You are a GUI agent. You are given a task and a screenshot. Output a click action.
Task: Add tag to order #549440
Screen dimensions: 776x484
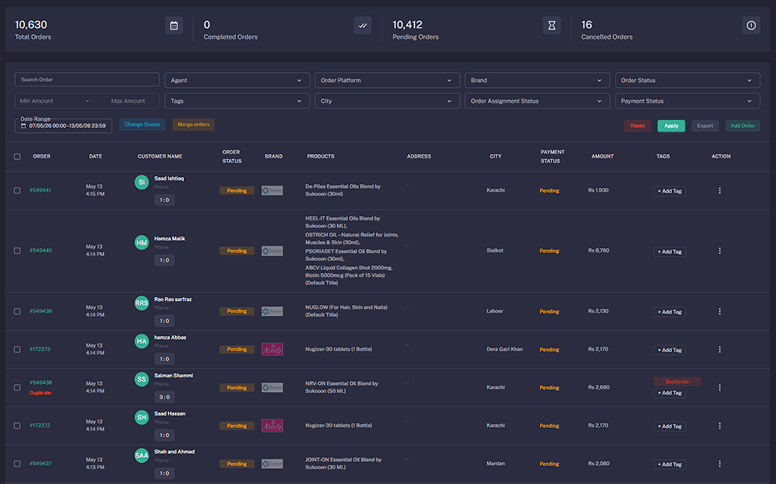[670, 252]
